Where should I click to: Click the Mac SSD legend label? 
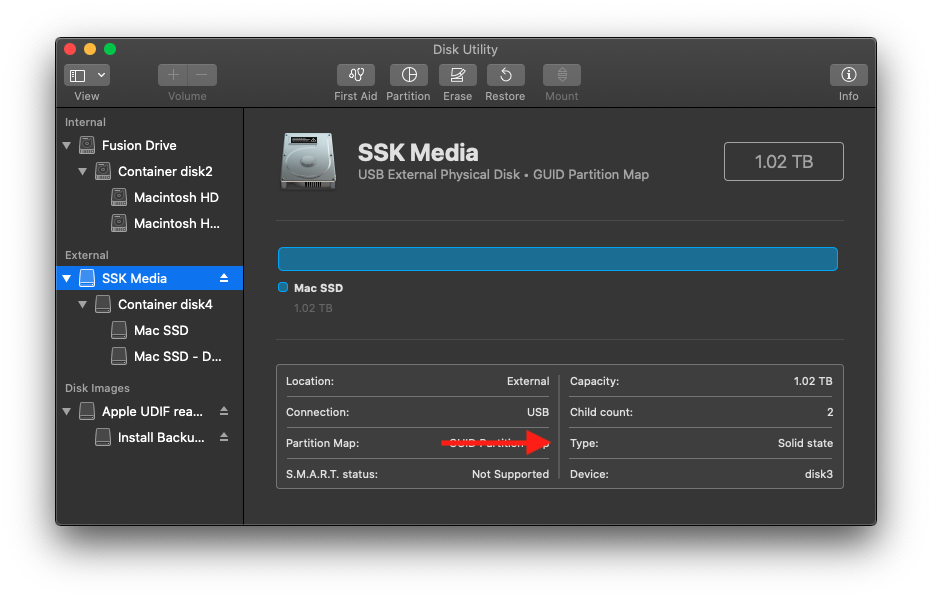319,288
